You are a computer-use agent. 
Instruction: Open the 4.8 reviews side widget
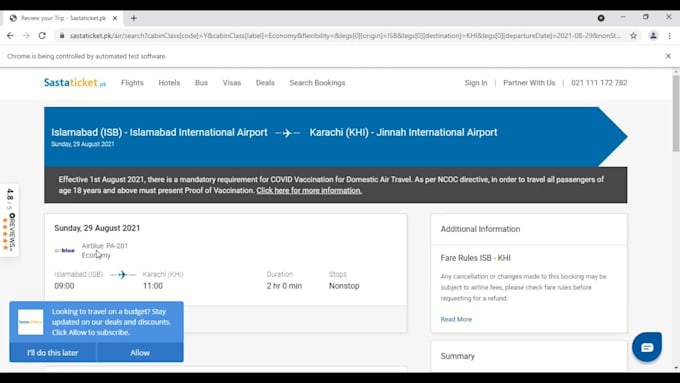10,219
